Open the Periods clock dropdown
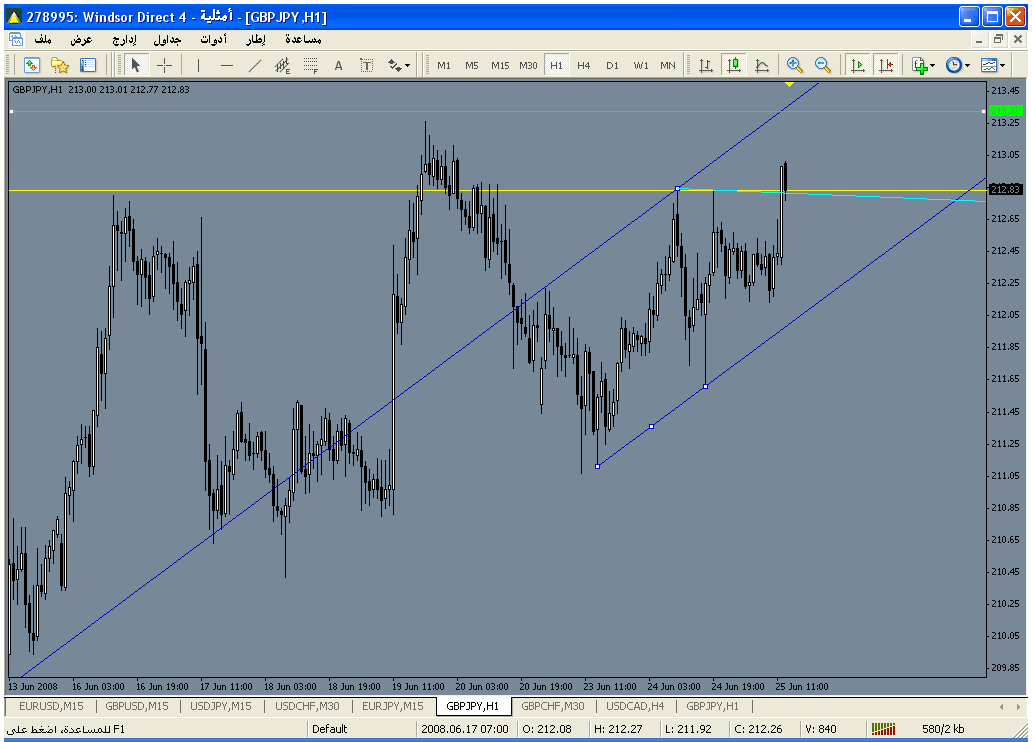Image resolution: width=1032 pixels, height=742 pixels. tap(958, 65)
